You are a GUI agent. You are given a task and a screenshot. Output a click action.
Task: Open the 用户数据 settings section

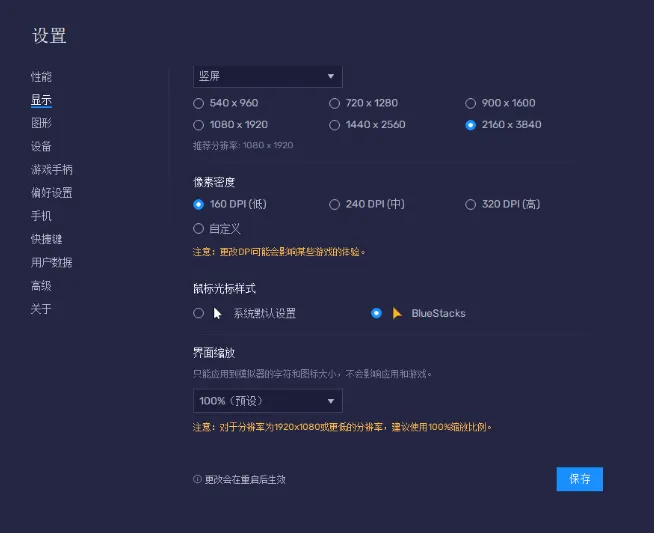pos(52,262)
